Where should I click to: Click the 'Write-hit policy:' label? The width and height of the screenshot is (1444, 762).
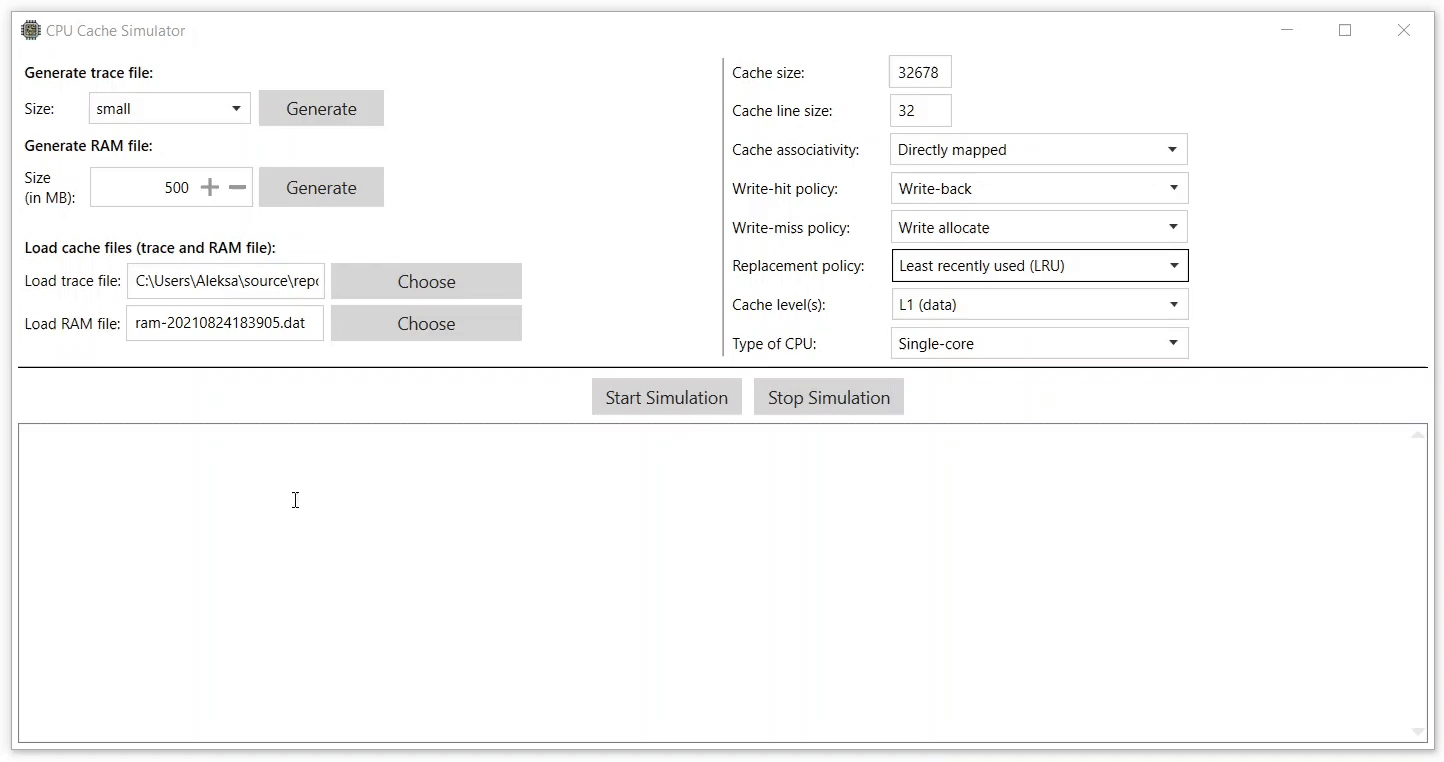pyautogui.click(x=785, y=189)
